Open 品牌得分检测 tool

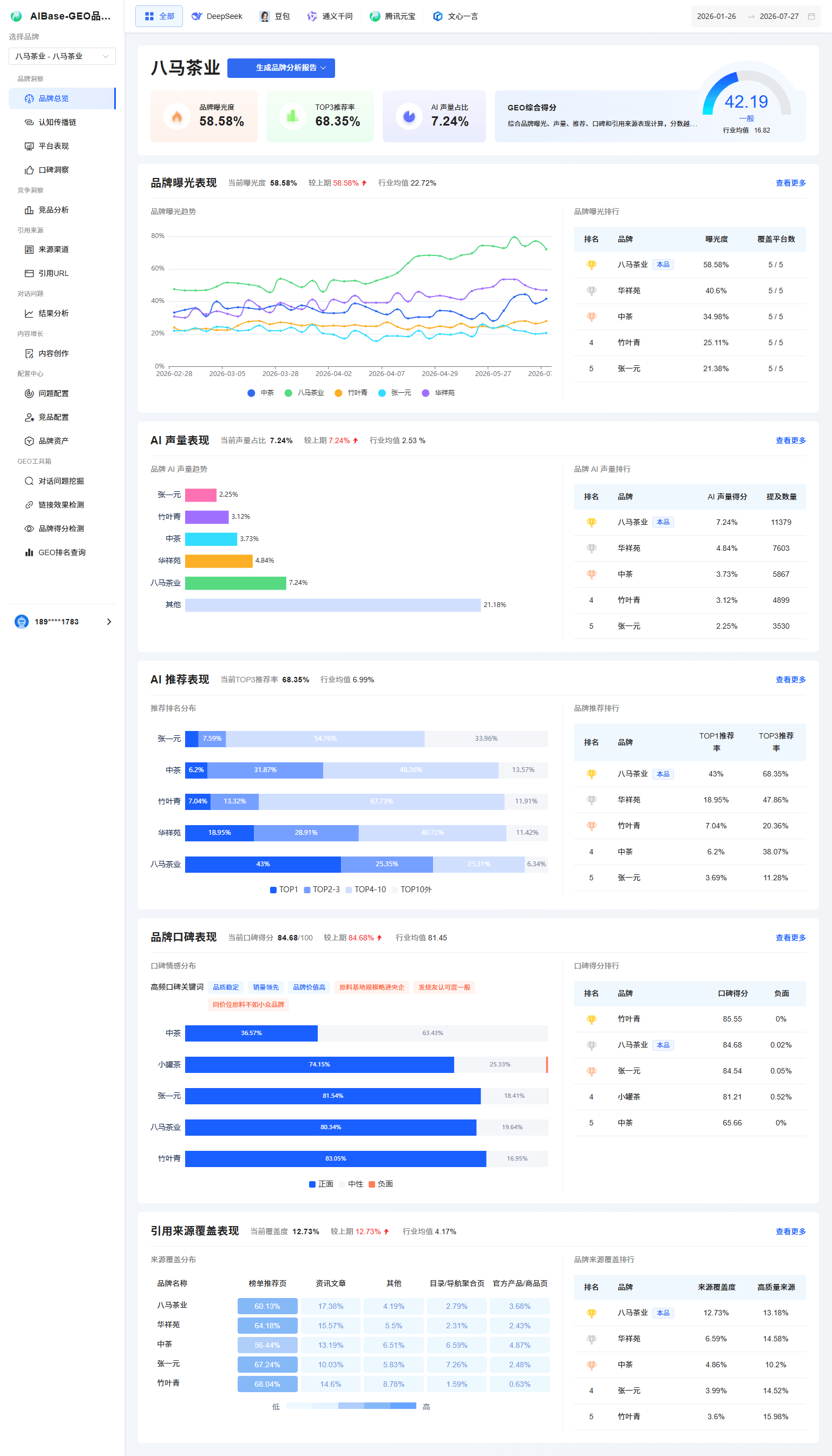tap(62, 529)
